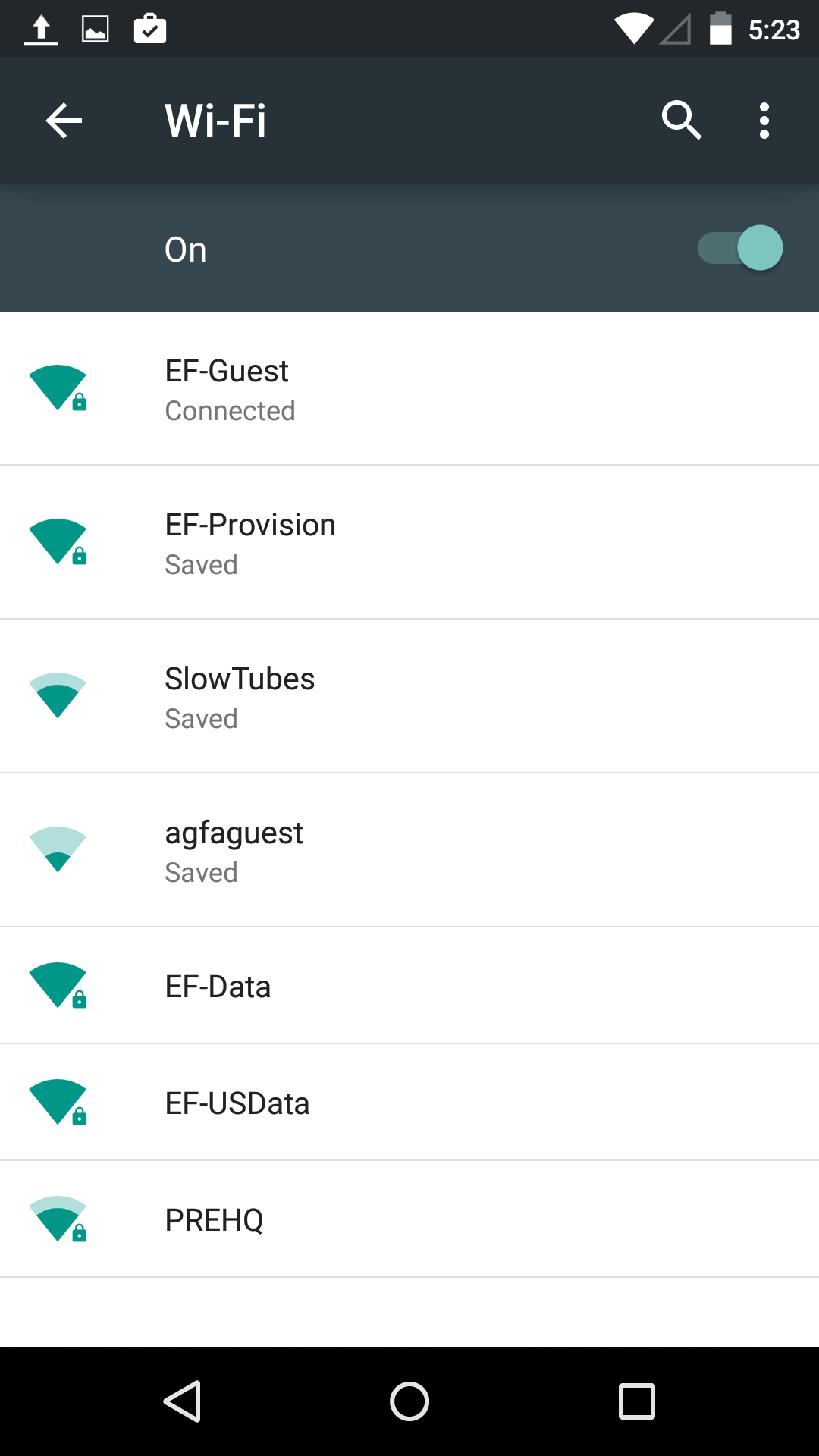
Task: Select the EF-USData network entry
Action: tap(409, 1103)
